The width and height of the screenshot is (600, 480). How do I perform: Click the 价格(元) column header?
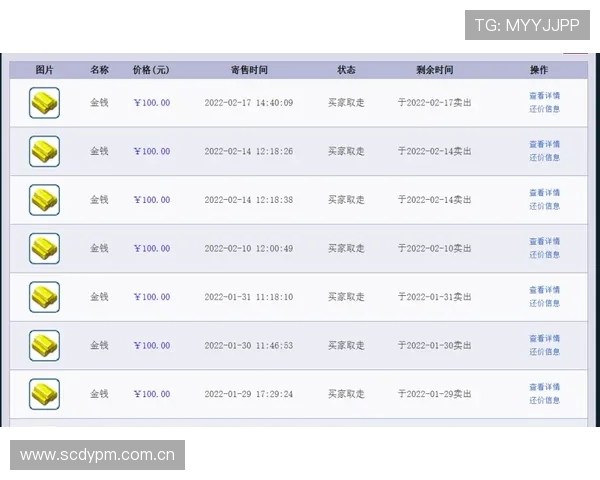(x=151, y=70)
